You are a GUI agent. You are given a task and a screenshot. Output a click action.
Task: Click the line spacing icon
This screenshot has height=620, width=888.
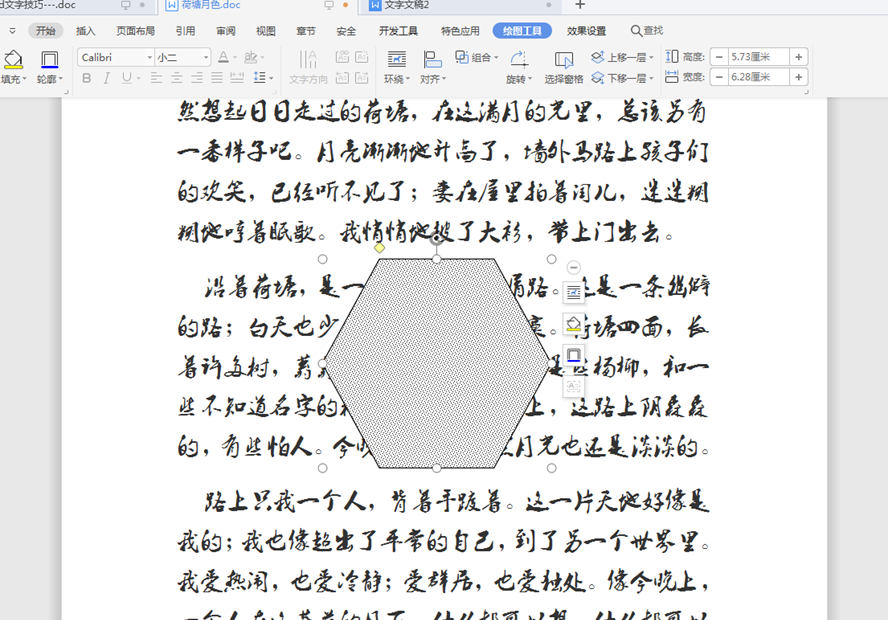[259, 78]
